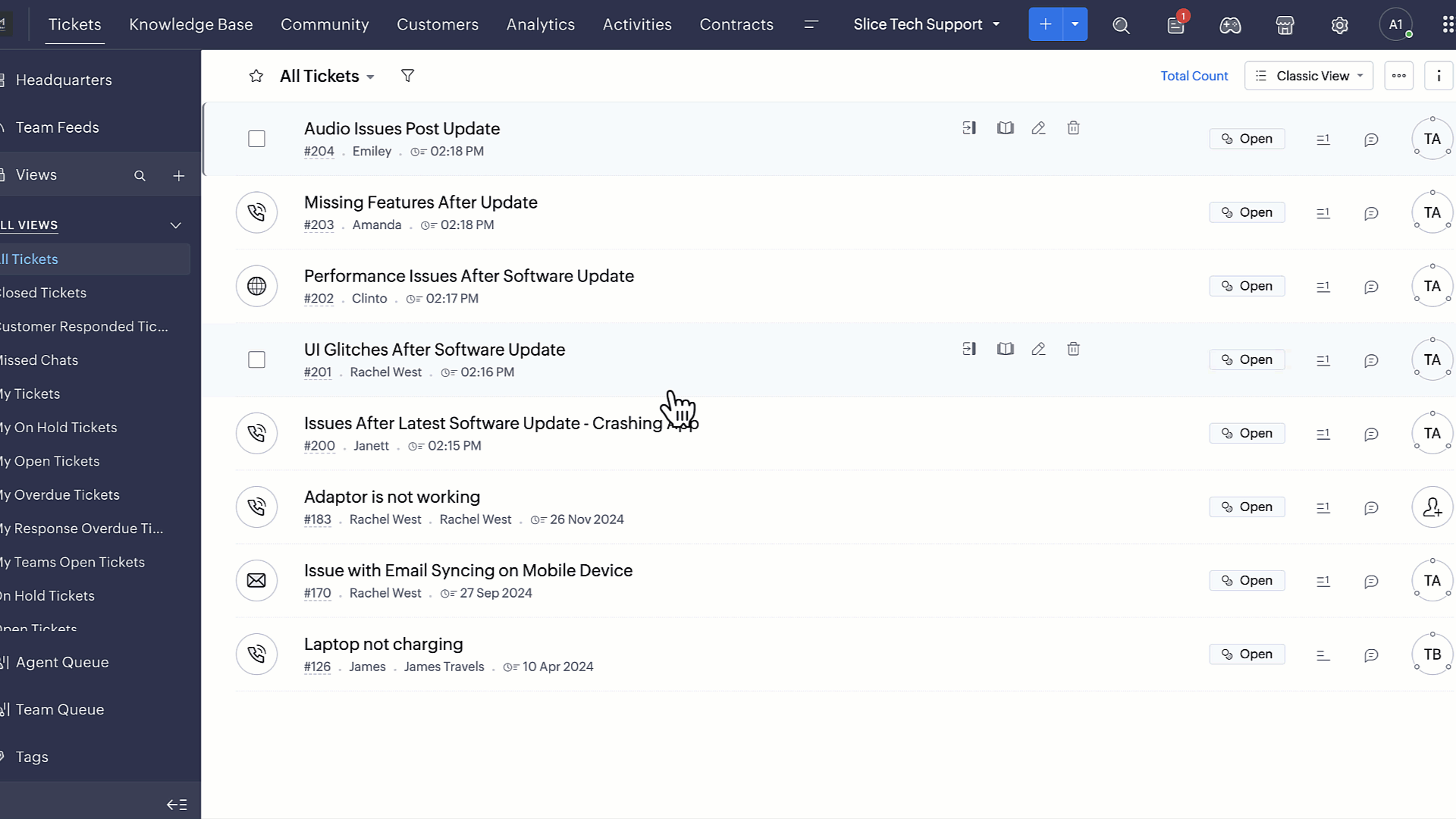The width and height of the screenshot is (1456, 819).
Task: Edit ticket Audio Issues Post Update pencil
Action: coord(1039,128)
